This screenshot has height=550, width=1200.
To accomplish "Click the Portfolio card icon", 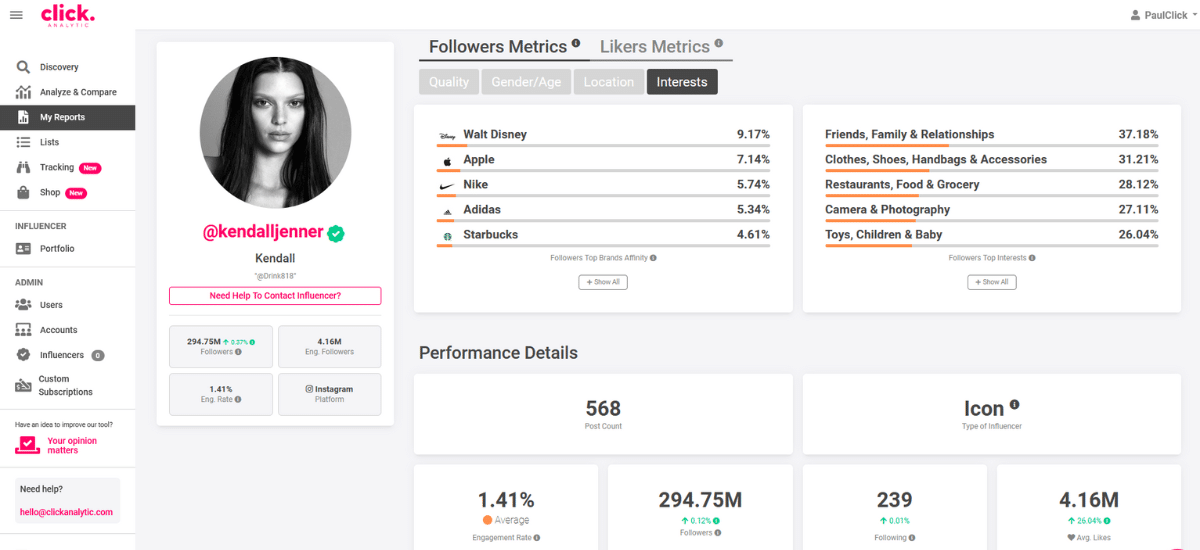I will coord(23,249).
